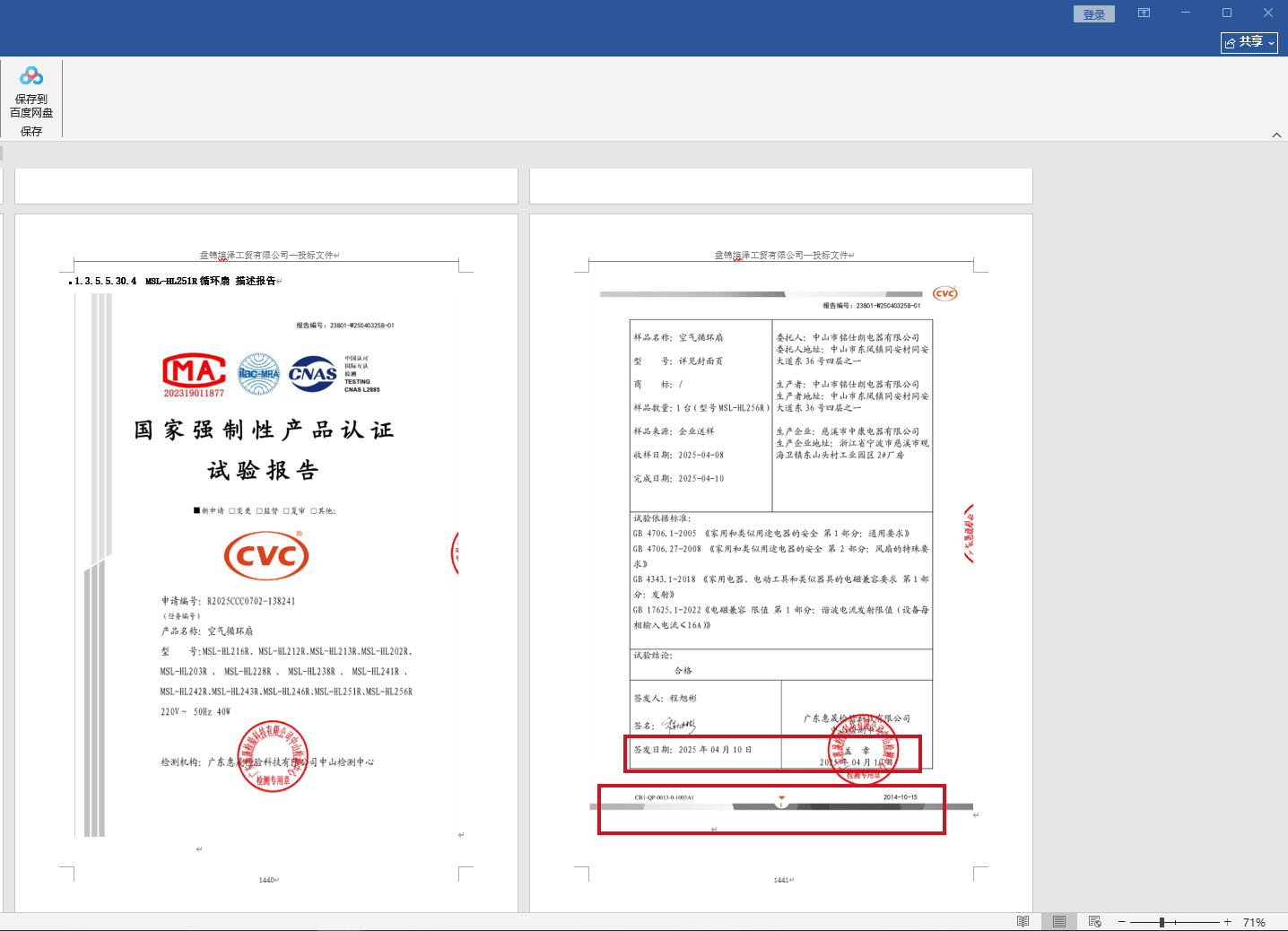1288x931 pixels.
Task: Click the large CVC logo on cover page
Action: (266, 556)
